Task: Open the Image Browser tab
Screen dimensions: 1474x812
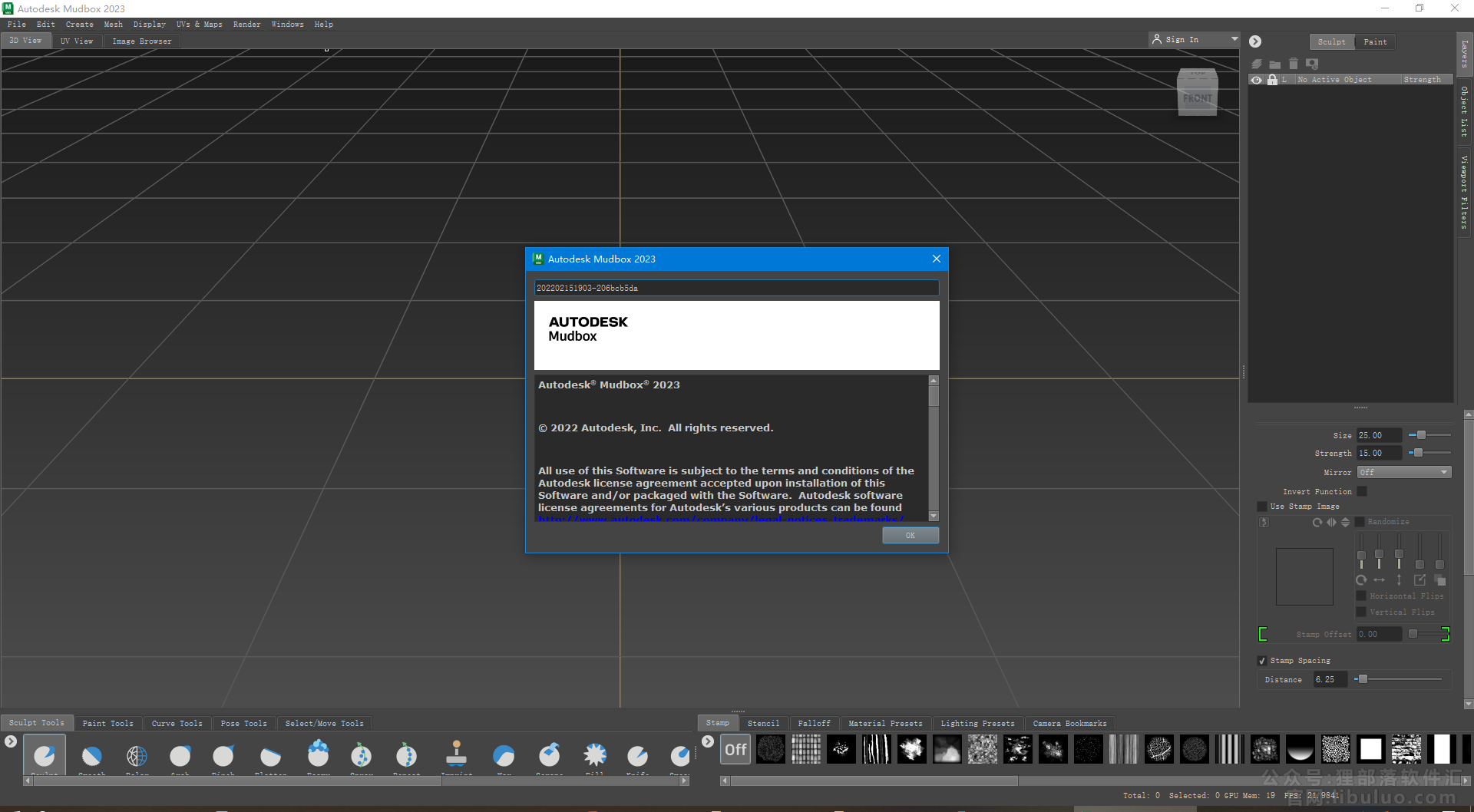Action: pos(142,41)
